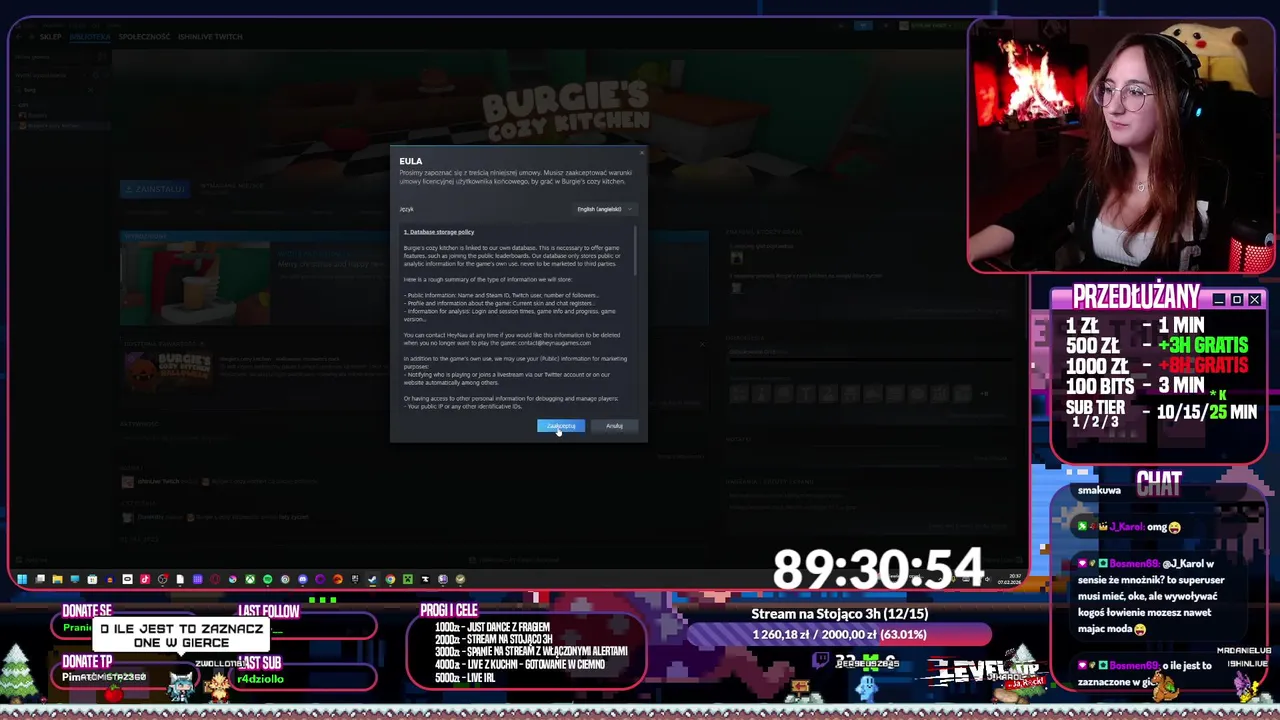Switch to Steam via its taskbar icon

pyautogui.click(x=372, y=579)
